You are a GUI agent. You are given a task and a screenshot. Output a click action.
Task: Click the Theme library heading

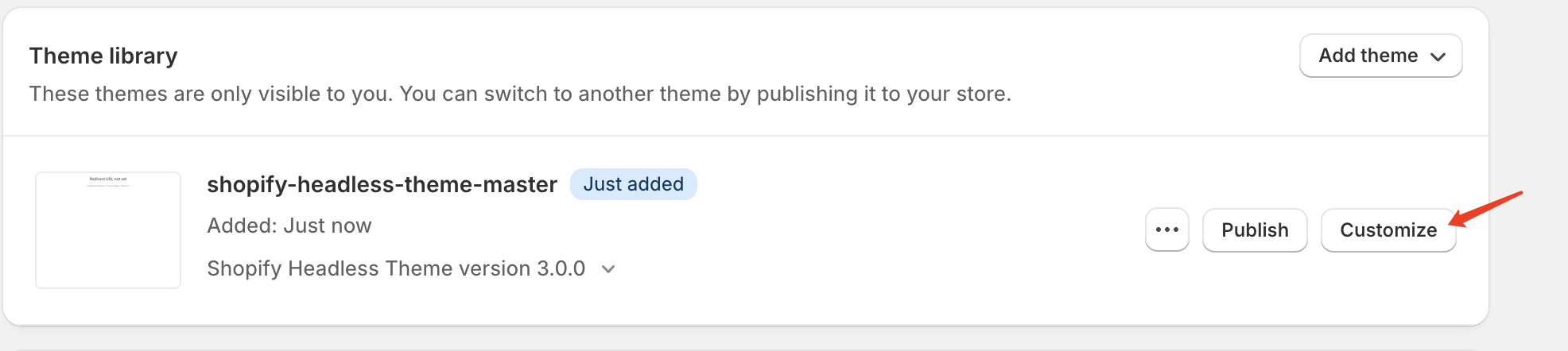[103, 56]
